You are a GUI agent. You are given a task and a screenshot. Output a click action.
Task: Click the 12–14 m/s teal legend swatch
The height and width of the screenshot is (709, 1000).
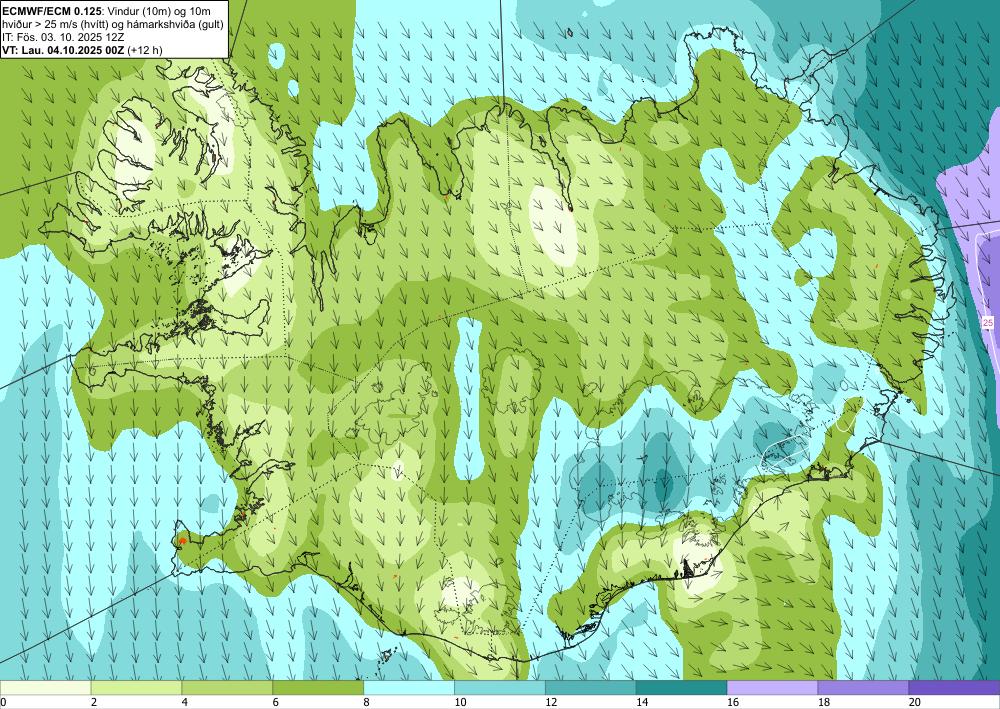[x=591, y=688]
